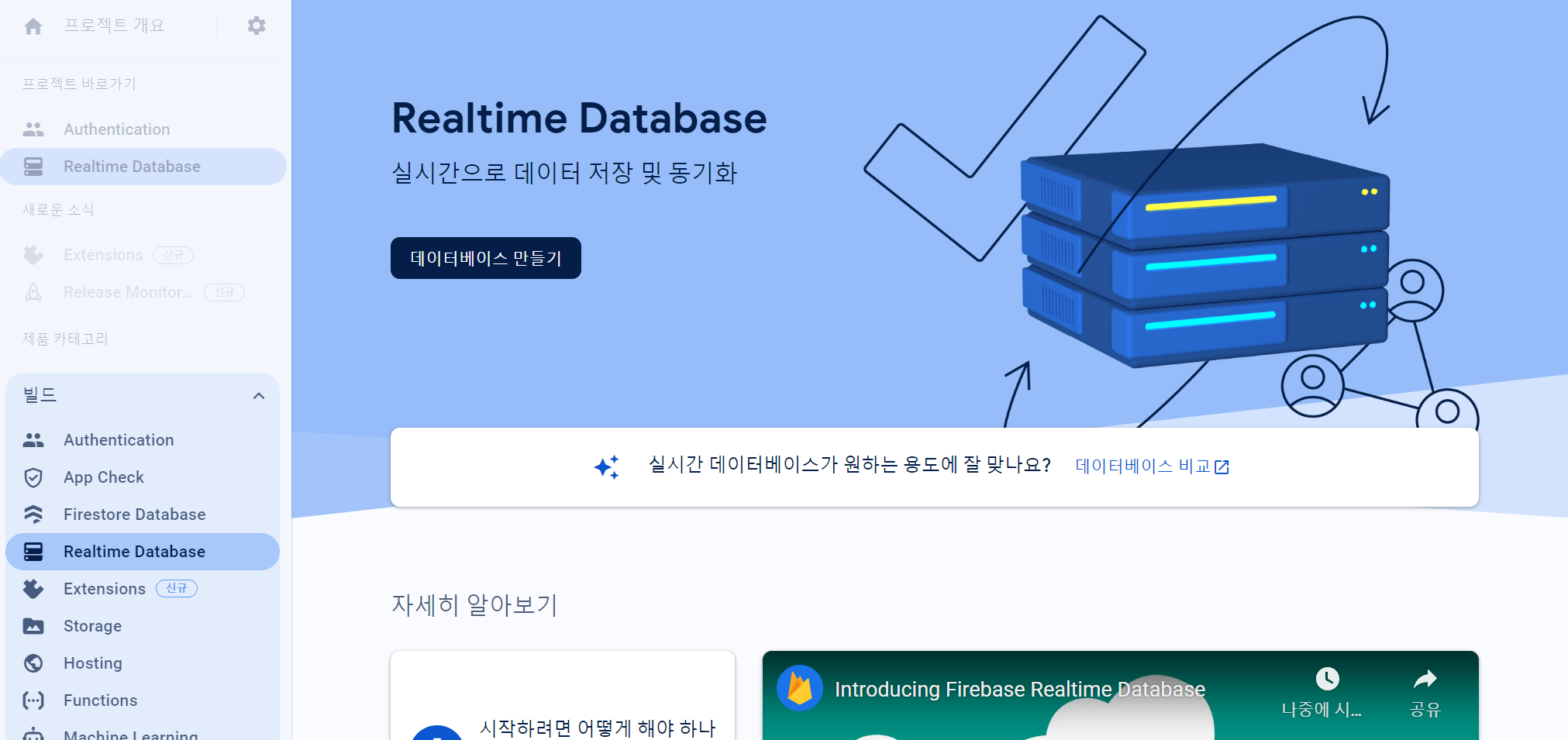Click the 신규 badge next to 빌드 Extensions
Screen dimensions: 1568x740
(x=177, y=589)
